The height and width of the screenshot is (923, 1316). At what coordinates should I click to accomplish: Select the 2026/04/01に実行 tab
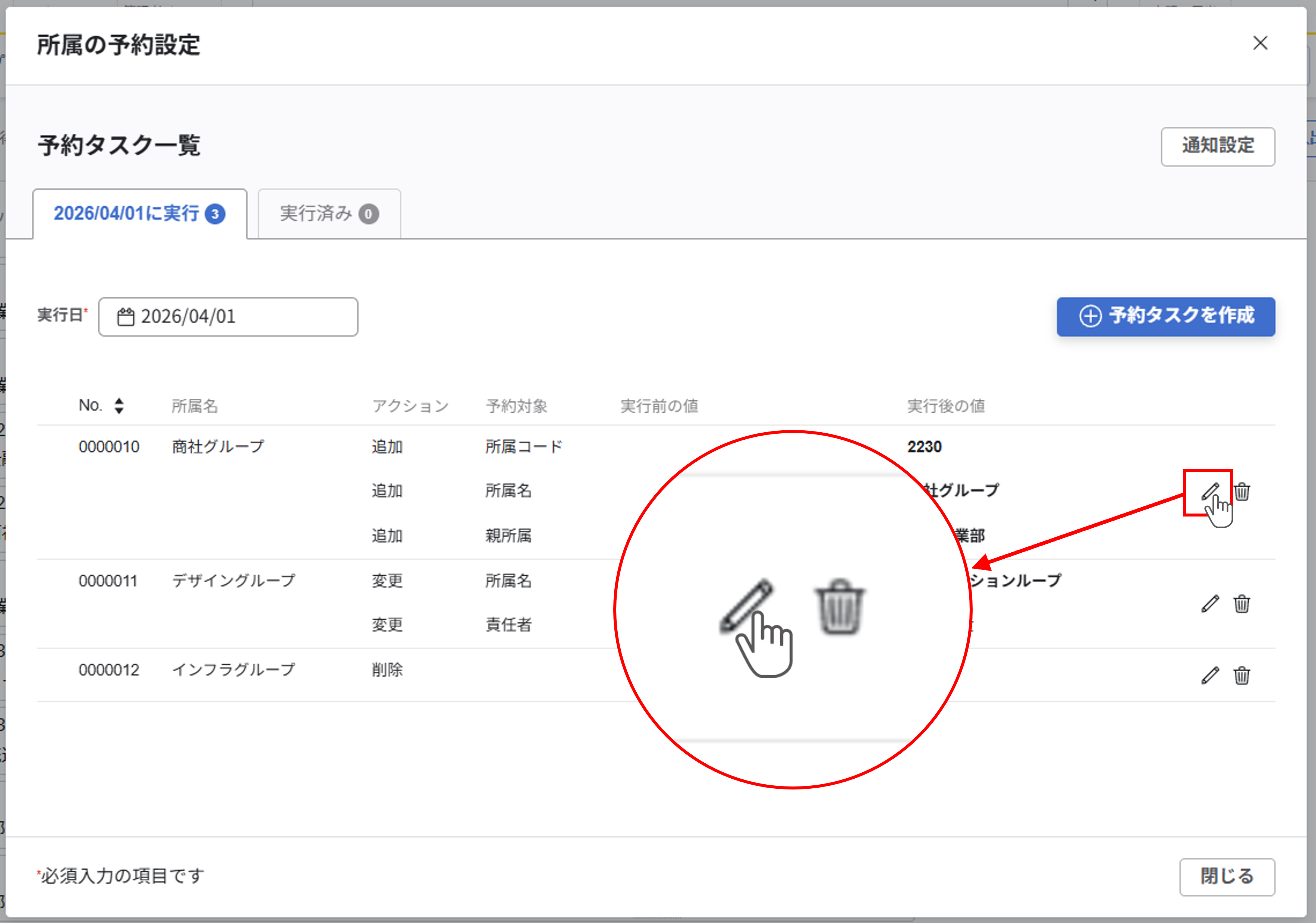pos(139,214)
